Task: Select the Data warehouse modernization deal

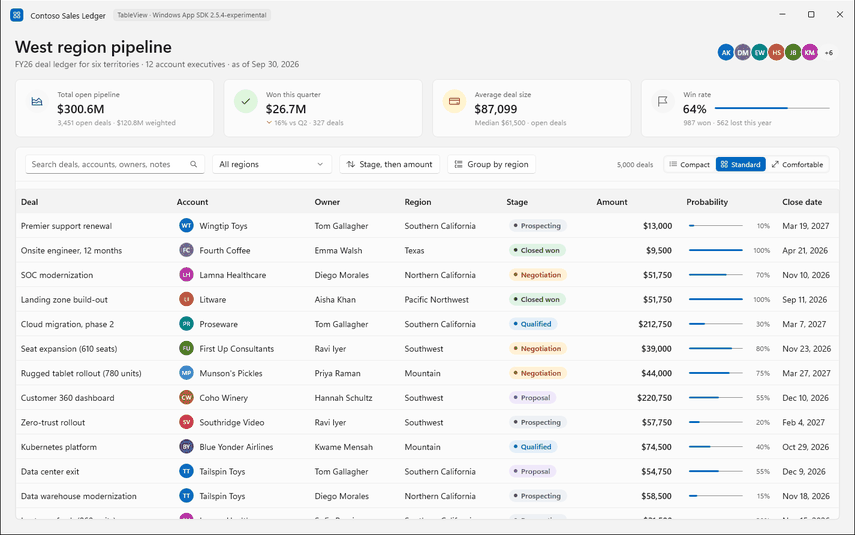Action: pos(79,496)
